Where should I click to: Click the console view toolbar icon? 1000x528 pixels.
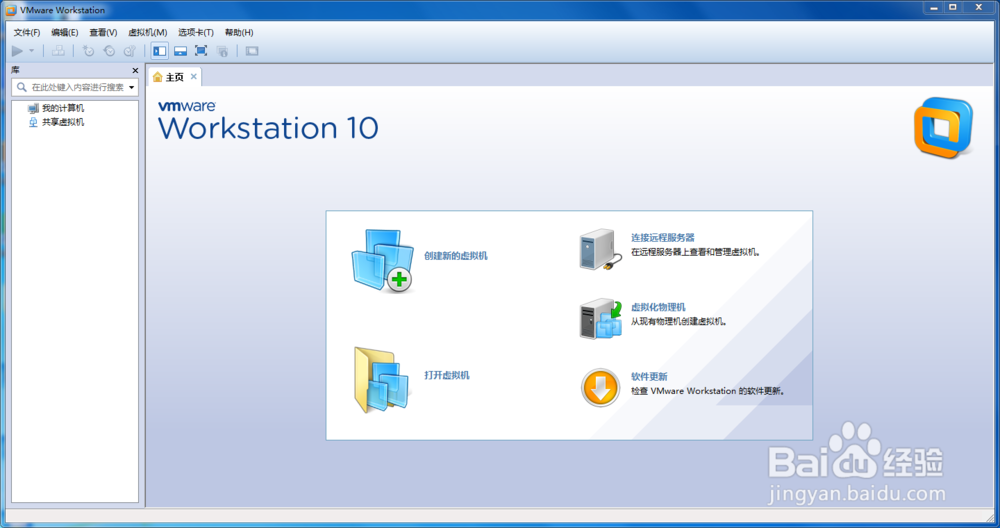pos(252,51)
